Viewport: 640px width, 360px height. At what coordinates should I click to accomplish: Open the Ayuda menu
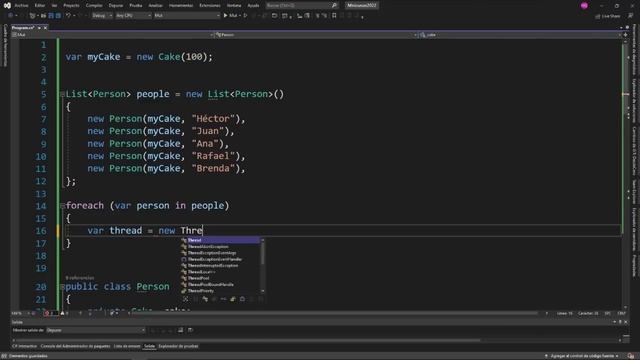pyautogui.click(x=253, y=5)
